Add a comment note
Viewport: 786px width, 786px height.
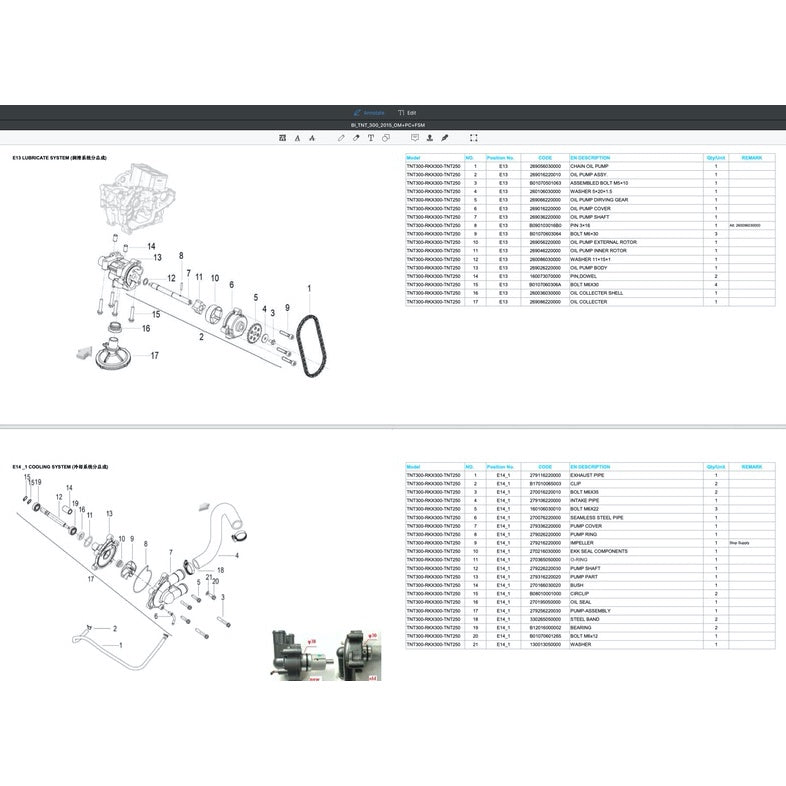pos(415,138)
